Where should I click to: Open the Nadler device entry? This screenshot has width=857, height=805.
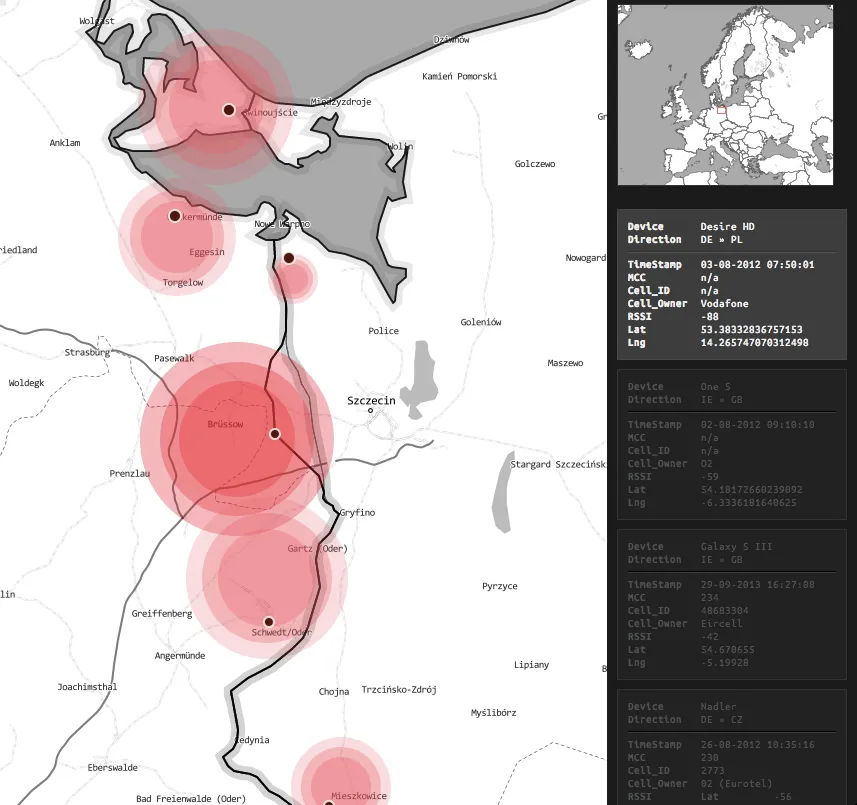pyautogui.click(x=732, y=747)
